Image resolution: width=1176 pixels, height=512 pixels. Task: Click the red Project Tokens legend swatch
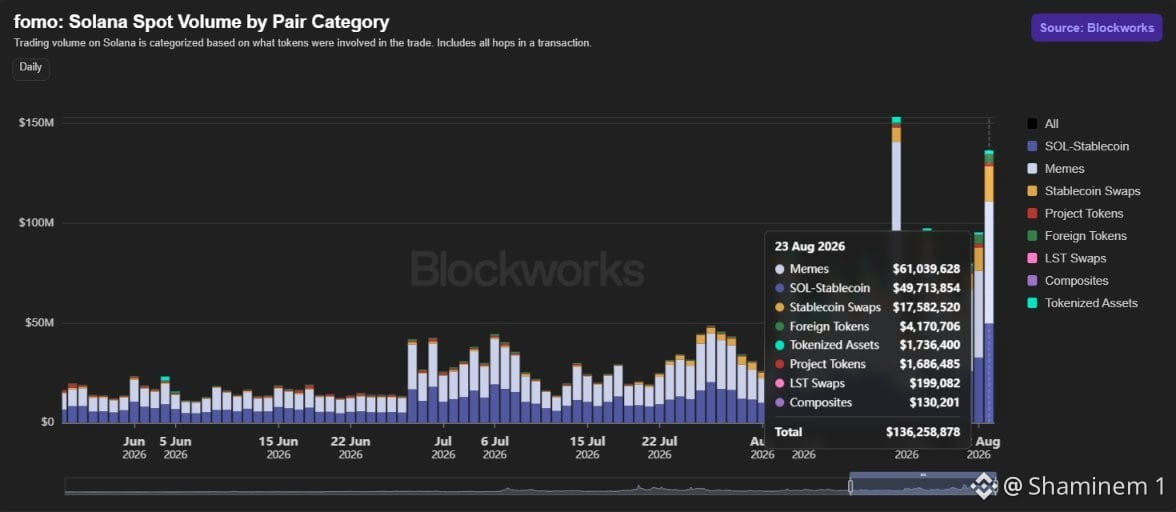[x=1032, y=214]
